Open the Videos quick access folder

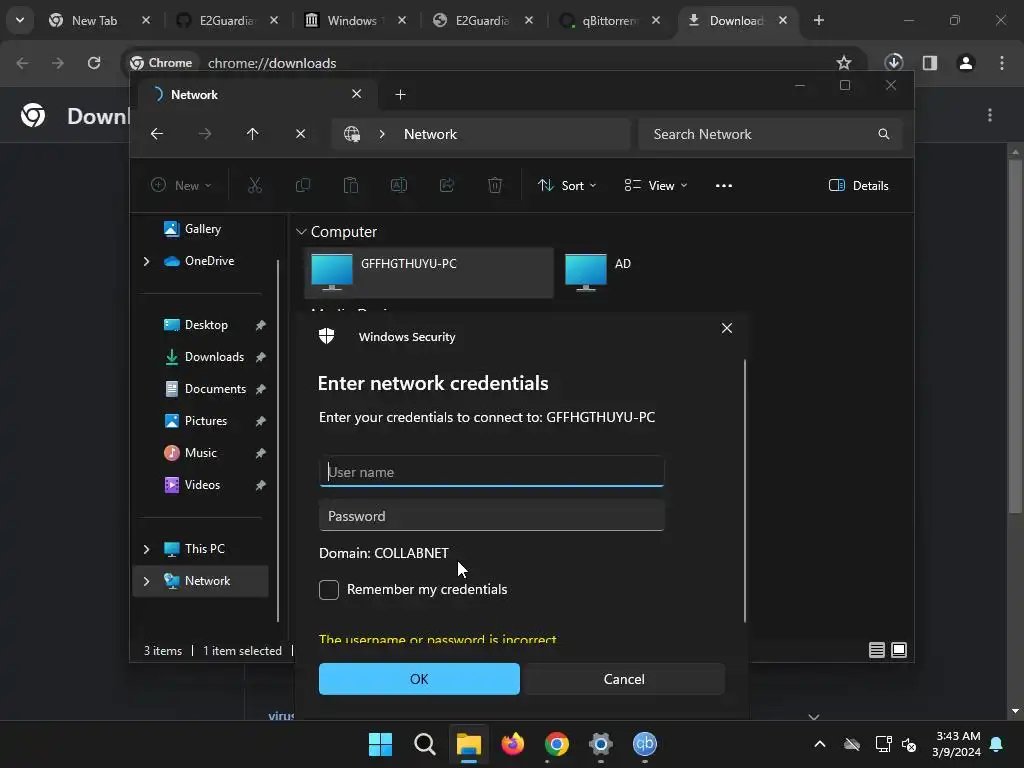pos(202,485)
